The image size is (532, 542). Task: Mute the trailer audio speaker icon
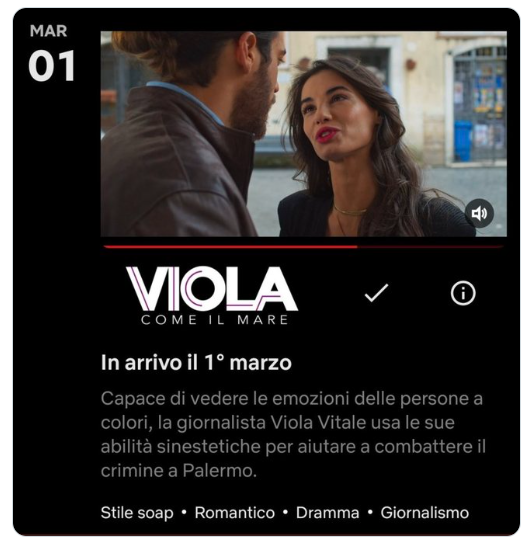pyautogui.click(x=479, y=213)
